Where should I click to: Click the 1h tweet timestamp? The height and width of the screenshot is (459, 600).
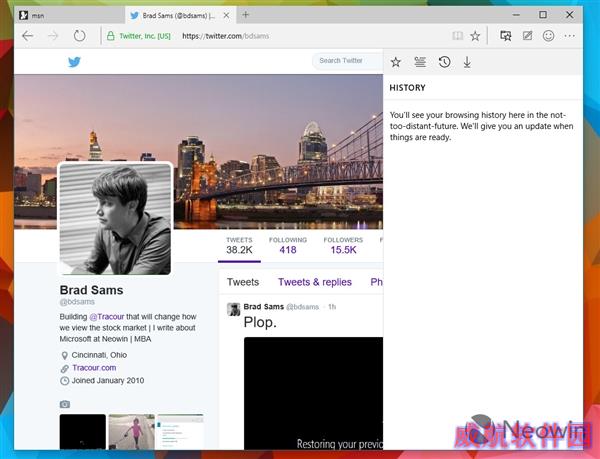332,307
